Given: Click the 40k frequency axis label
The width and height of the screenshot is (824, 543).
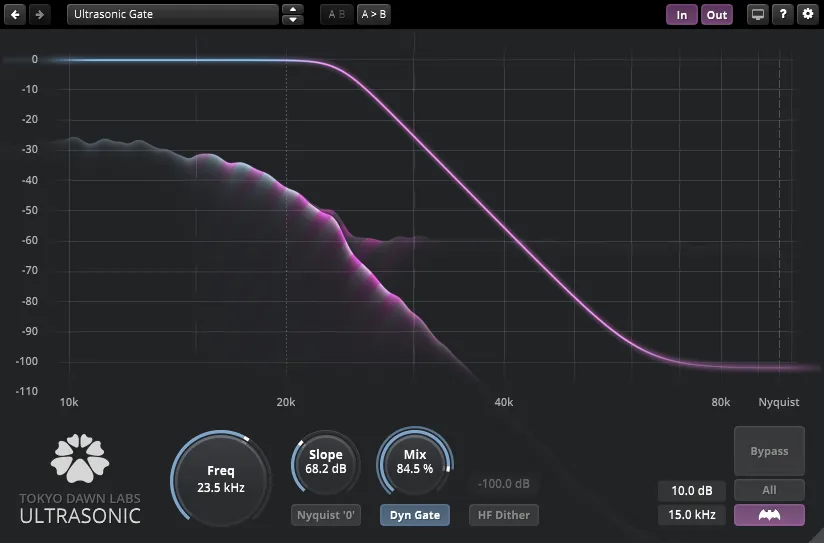Looking at the screenshot, I should tap(503, 402).
